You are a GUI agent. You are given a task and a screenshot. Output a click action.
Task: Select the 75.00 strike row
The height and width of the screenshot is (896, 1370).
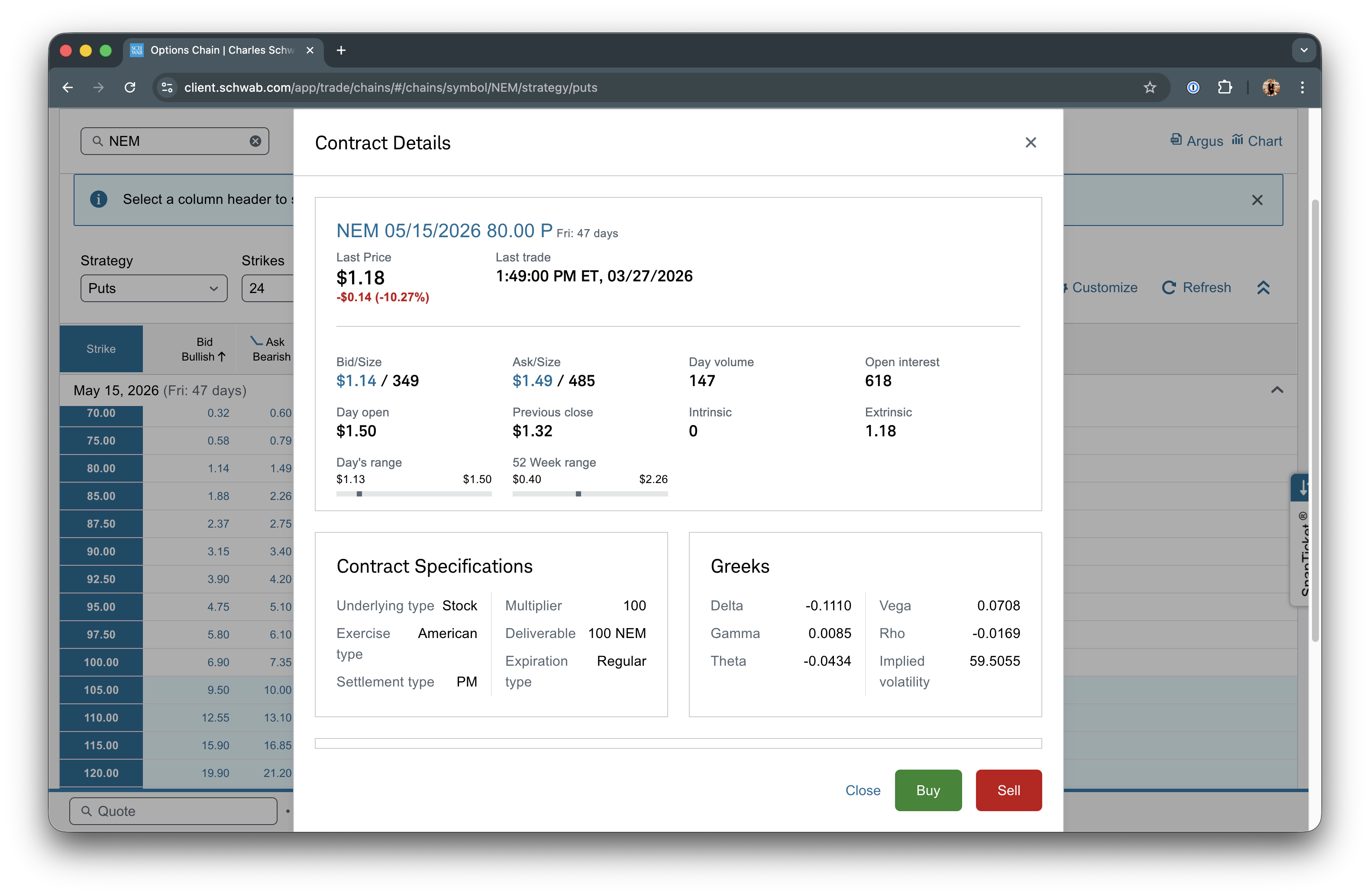coord(101,440)
